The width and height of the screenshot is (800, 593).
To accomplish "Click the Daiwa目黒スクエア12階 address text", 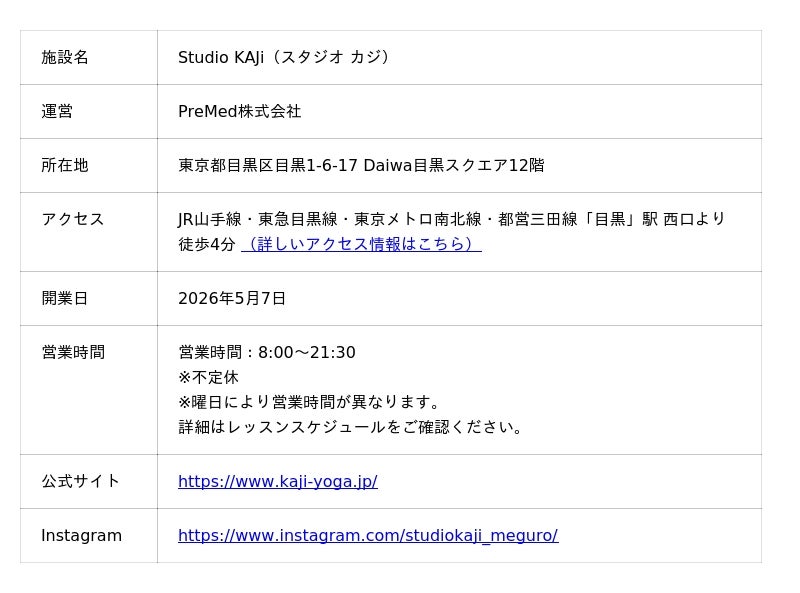I will pyautogui.click(x=454, y=165).
